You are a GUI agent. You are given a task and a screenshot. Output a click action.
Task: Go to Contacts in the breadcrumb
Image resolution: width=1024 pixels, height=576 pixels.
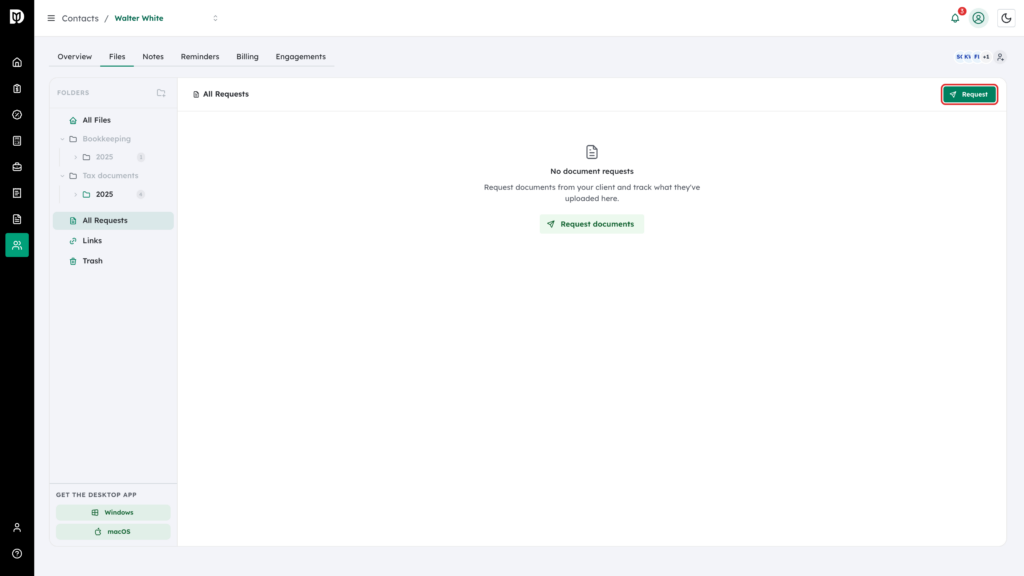[80, 18]
